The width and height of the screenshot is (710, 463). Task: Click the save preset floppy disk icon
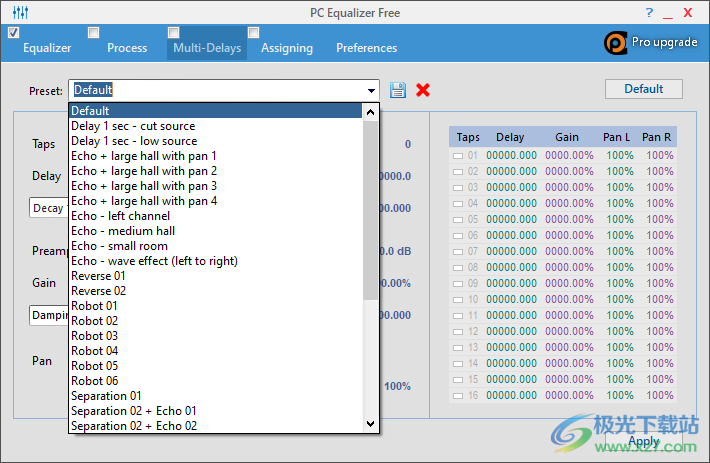(398, 90)
